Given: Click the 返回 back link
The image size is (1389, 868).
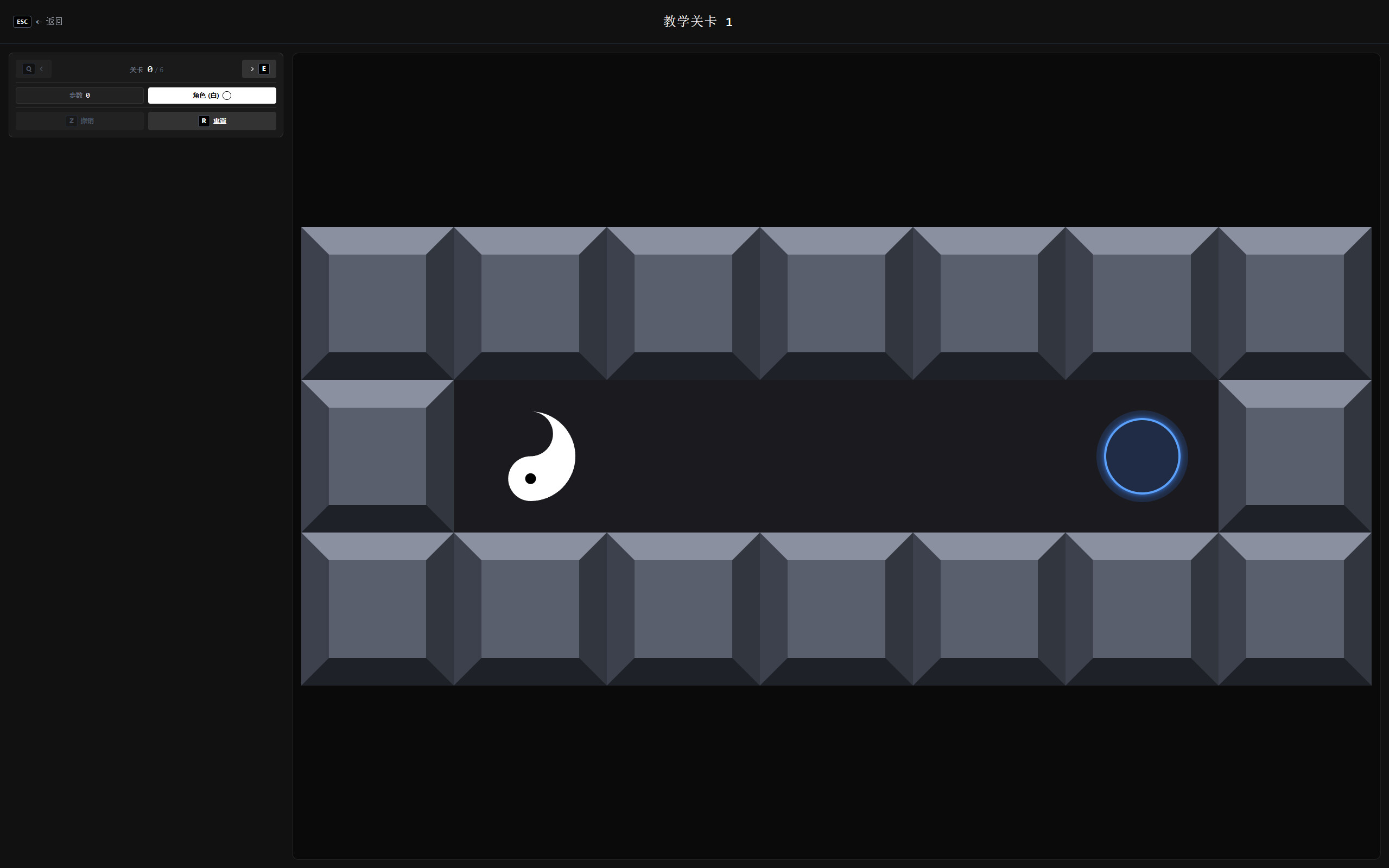Looking at the screenshot, I should [x=53, y=21].
